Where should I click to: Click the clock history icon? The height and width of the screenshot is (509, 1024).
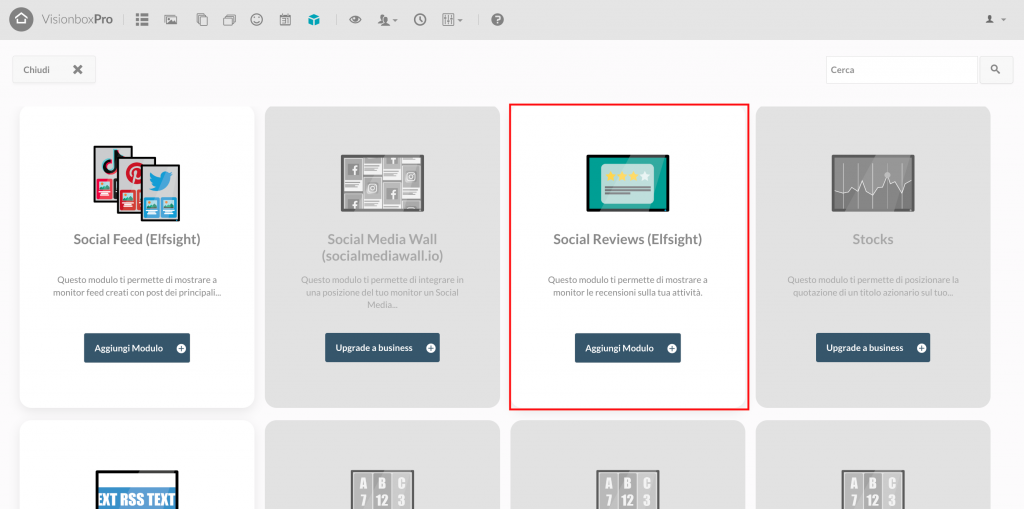click(420, 20)
